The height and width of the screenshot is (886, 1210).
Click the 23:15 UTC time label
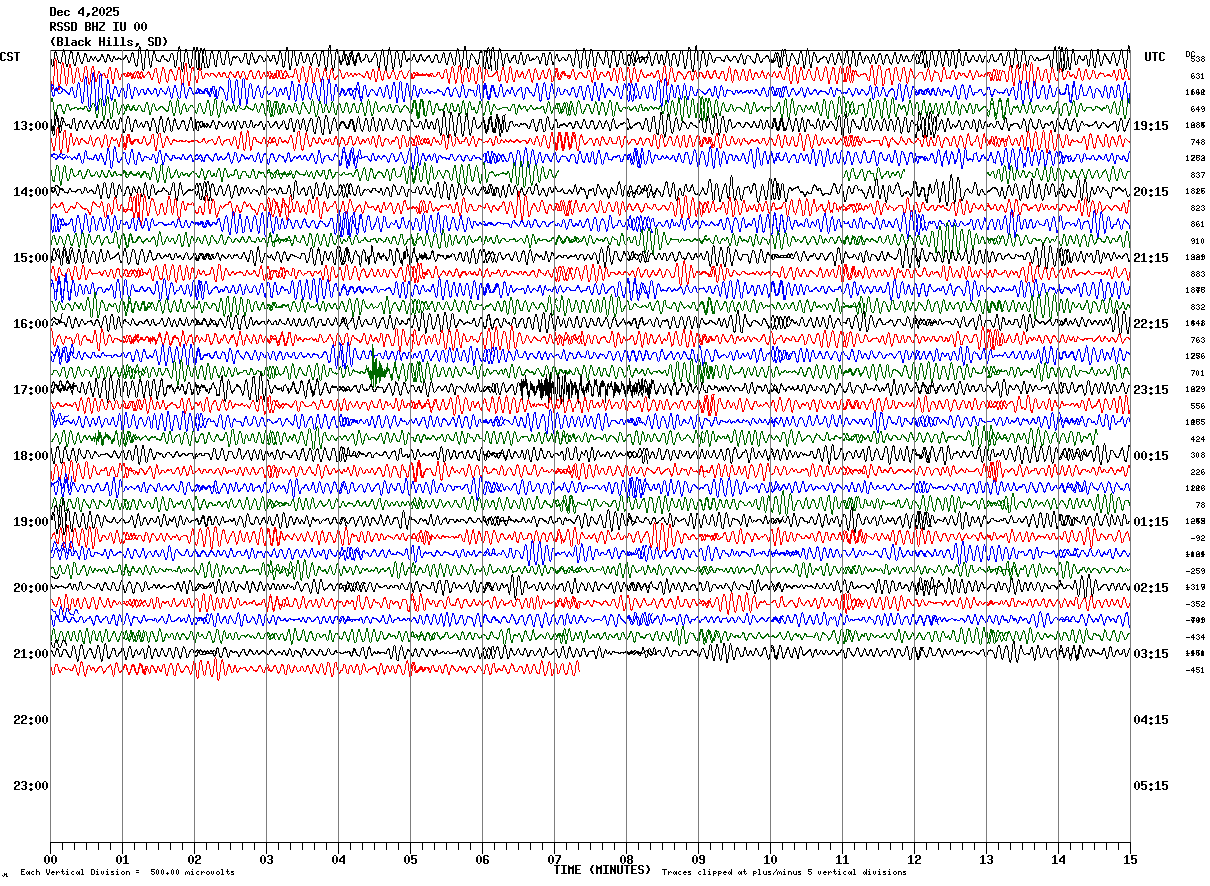(1150, 390)
